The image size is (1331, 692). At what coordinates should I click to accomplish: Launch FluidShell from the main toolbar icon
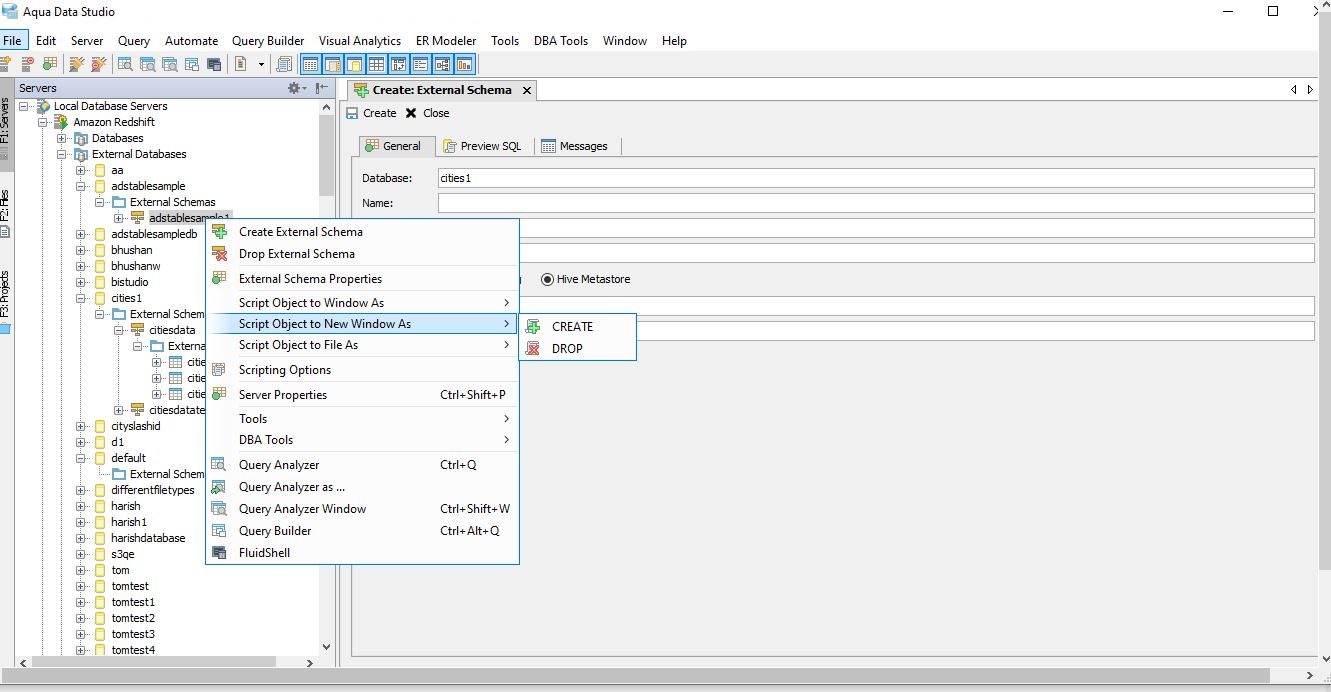[214, 64]
